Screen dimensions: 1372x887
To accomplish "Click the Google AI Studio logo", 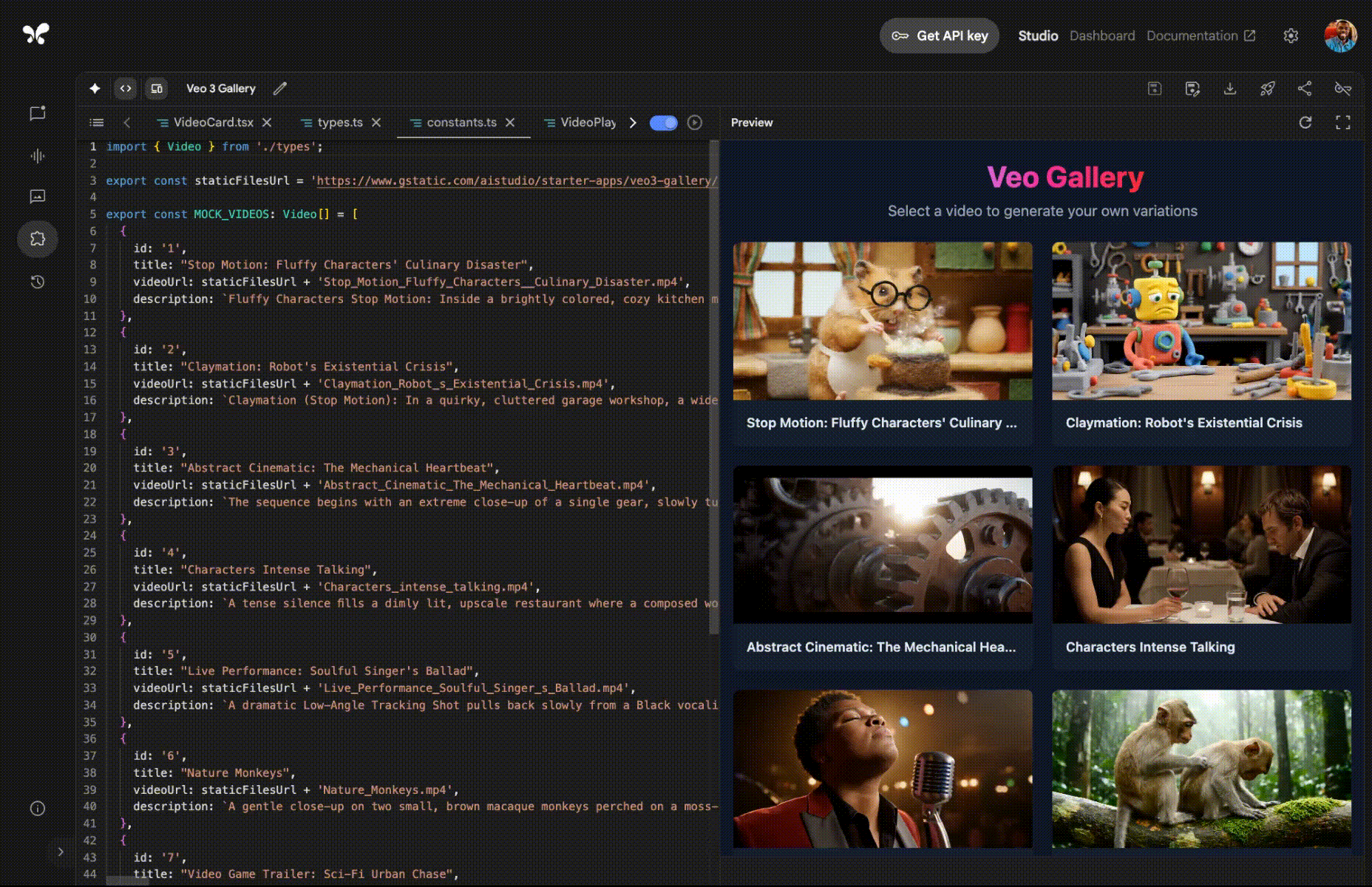I will point(35,34).
